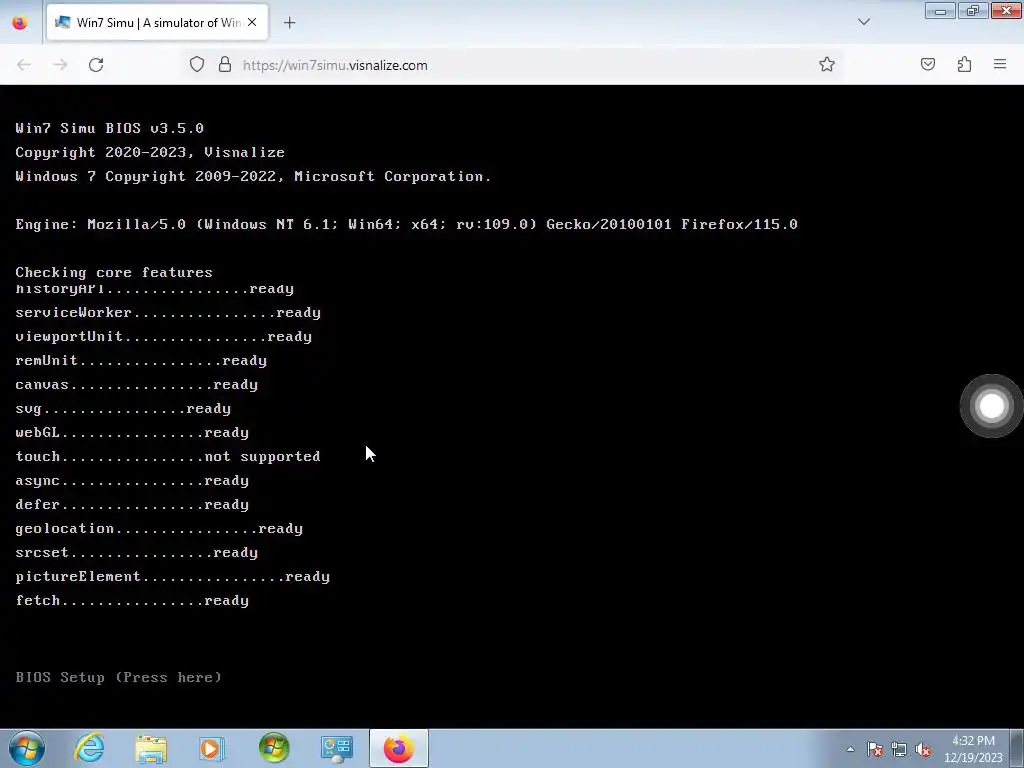
Task: Click the "pictureElement...ready" line
Action: coord(172,576)
